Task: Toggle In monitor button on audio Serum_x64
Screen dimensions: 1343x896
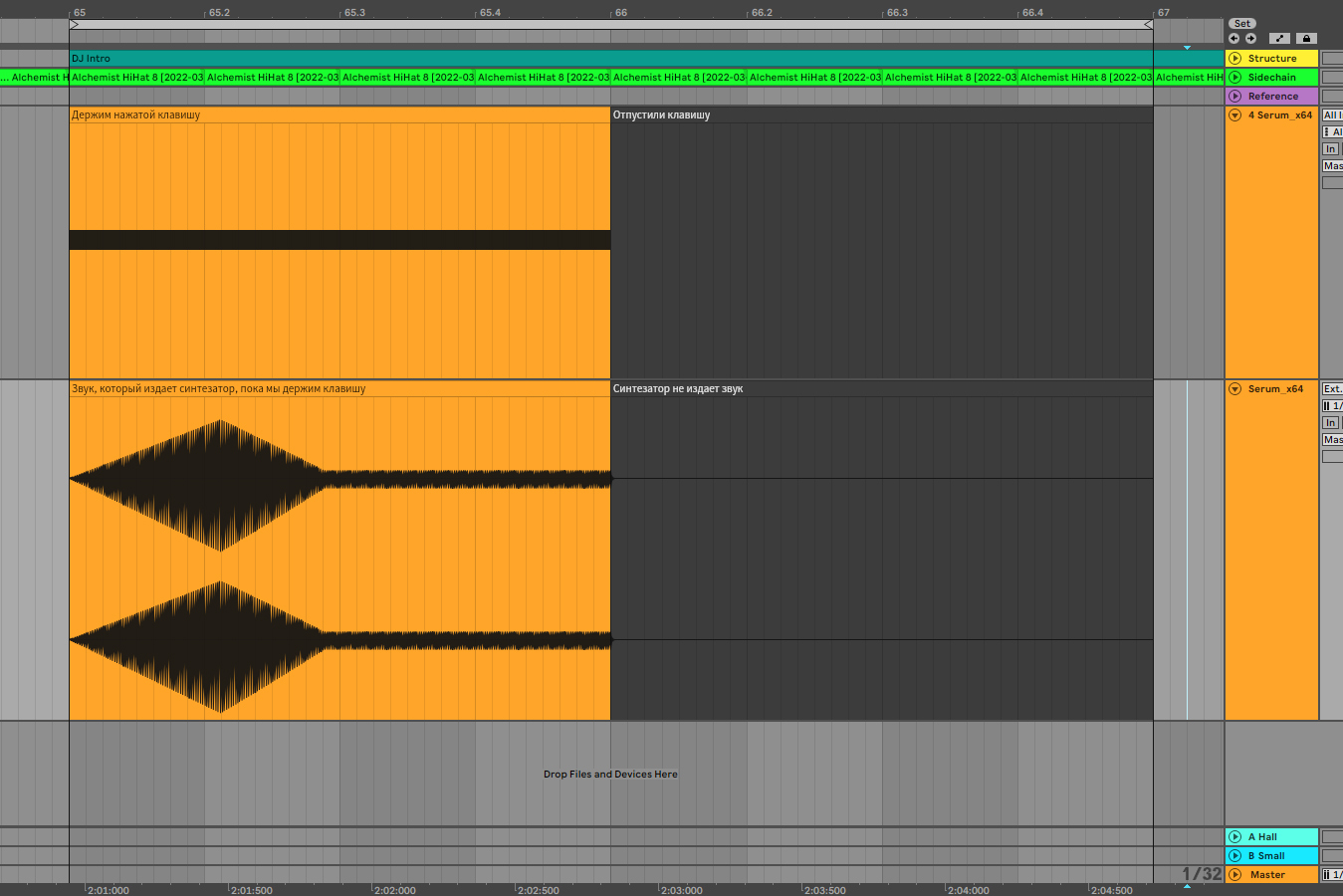Action: tap(1330, 423)
